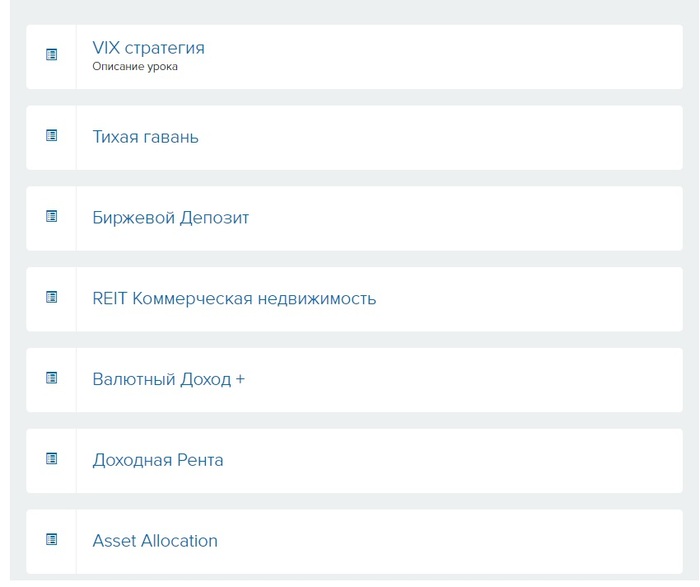Open the VIX стратегия lesson title
Screen dimensions: 700x587
[149, 48]
